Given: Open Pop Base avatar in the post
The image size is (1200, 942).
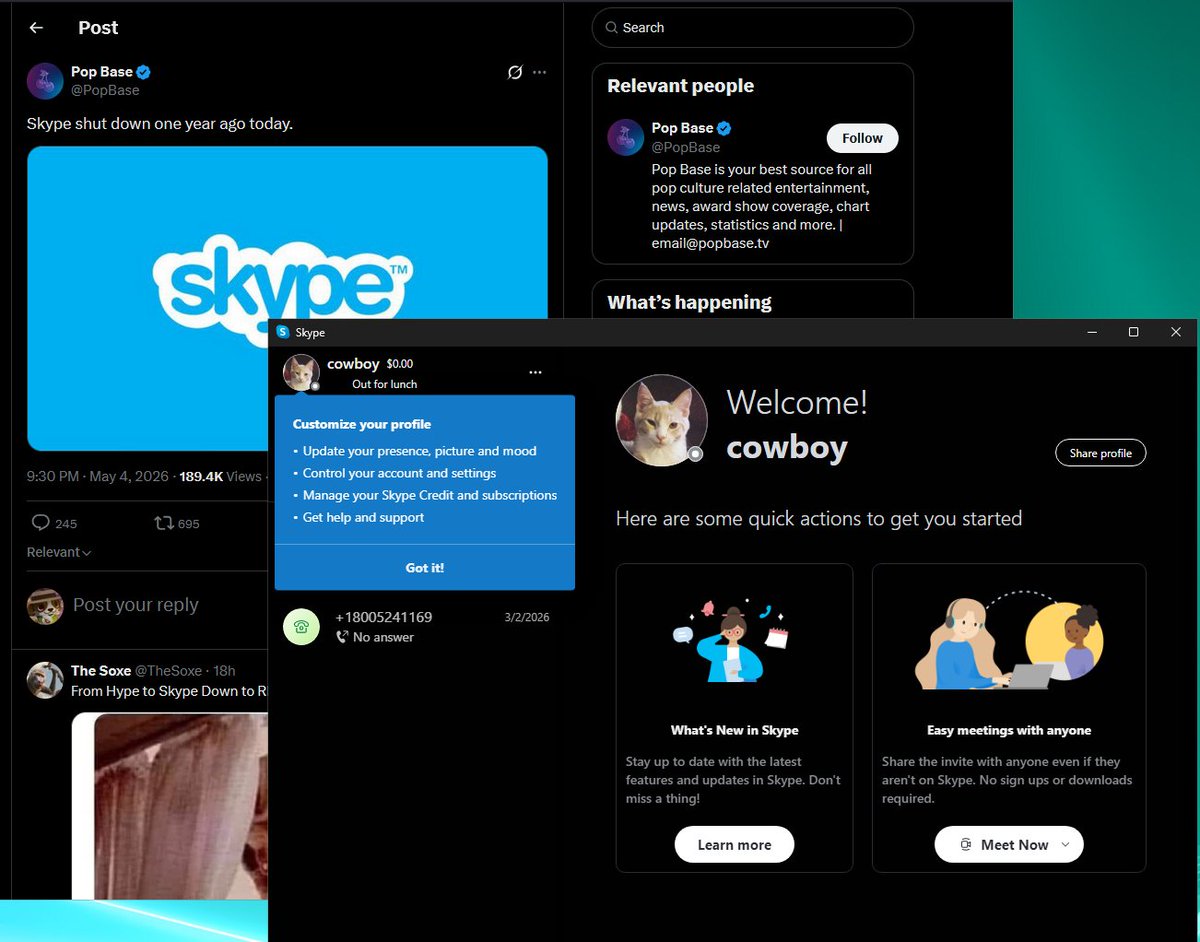Looking at the screenshot, I should tap(45, 81).
